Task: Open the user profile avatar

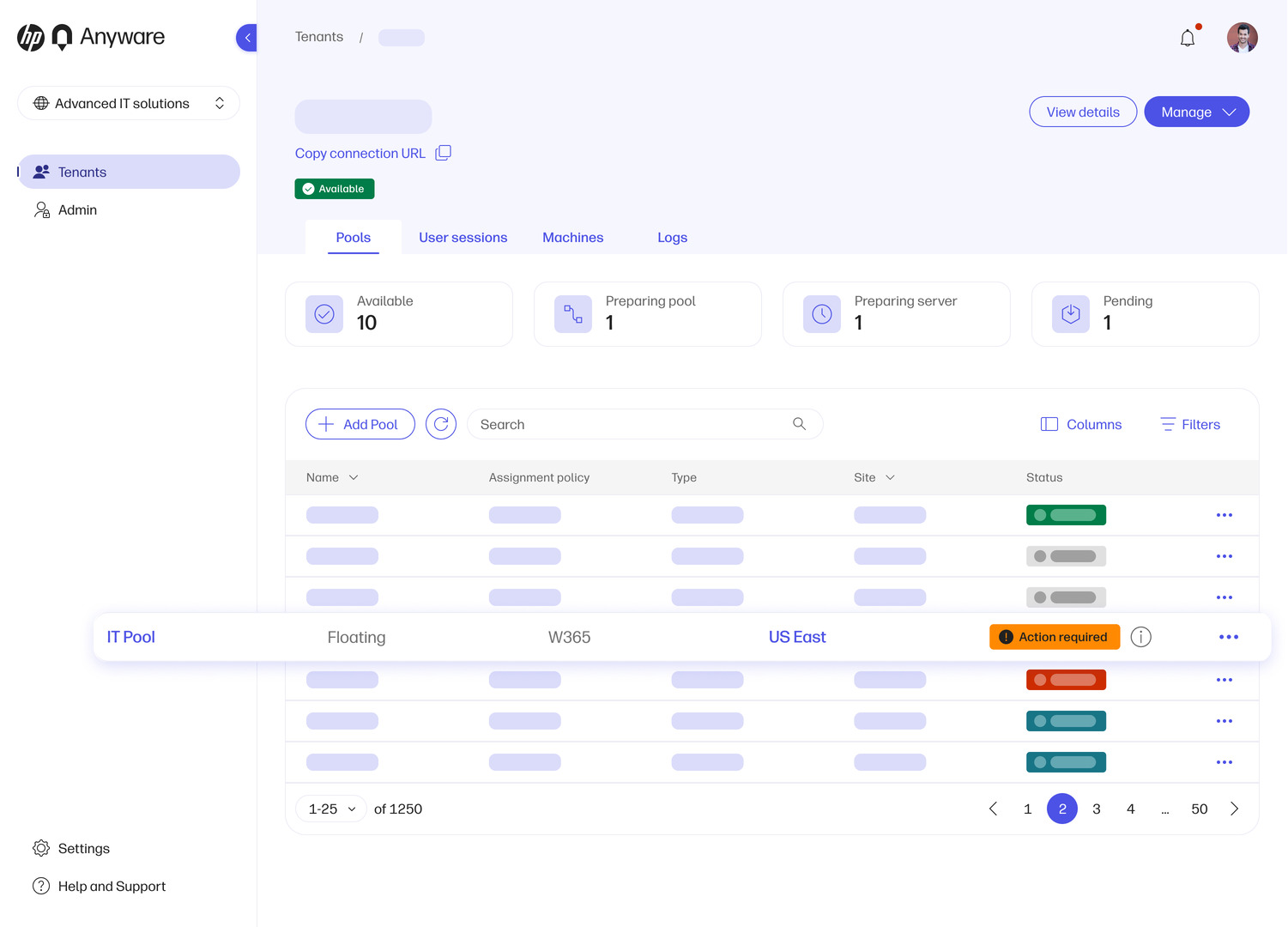Action: [x=1242, y=38]
